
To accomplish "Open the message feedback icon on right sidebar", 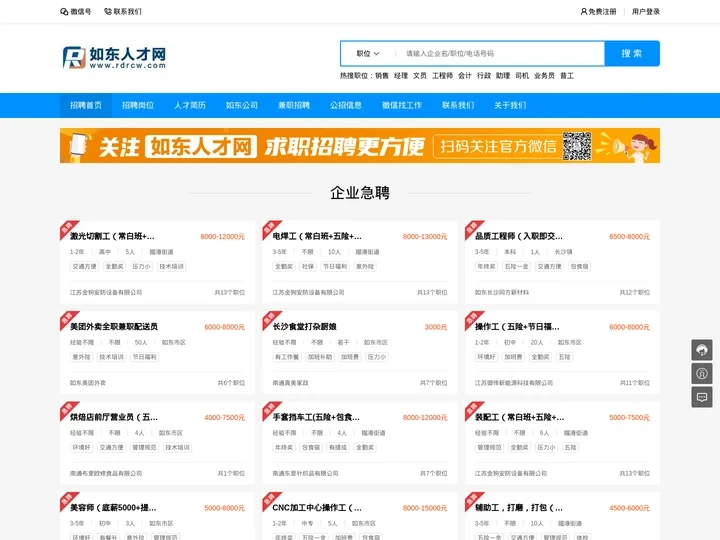I will pos(702,397).
